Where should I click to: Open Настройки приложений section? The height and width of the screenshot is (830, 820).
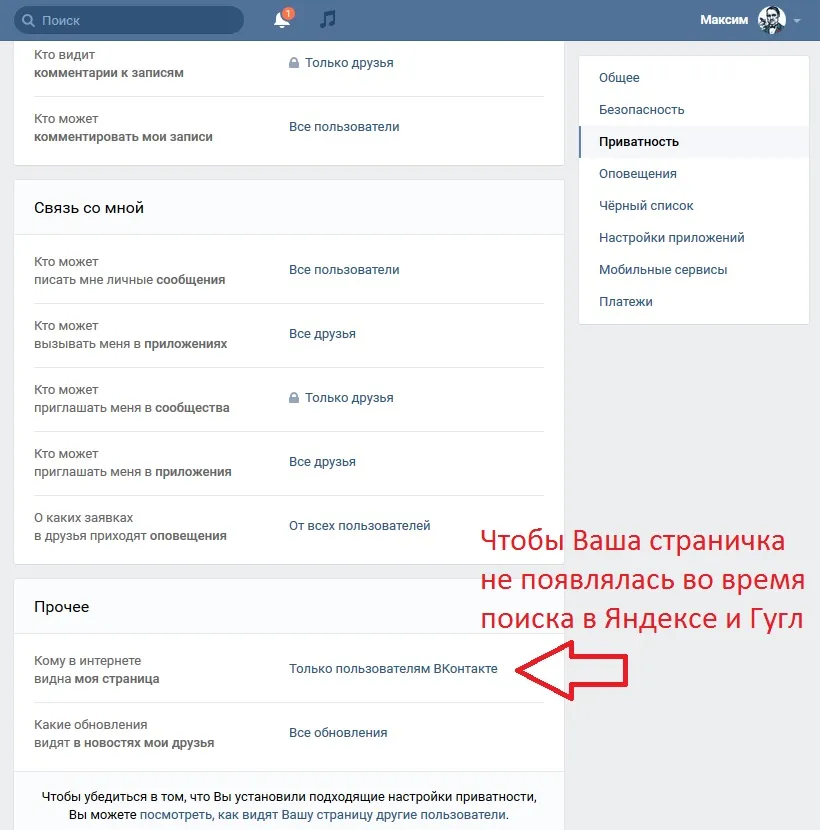[693, 238]
